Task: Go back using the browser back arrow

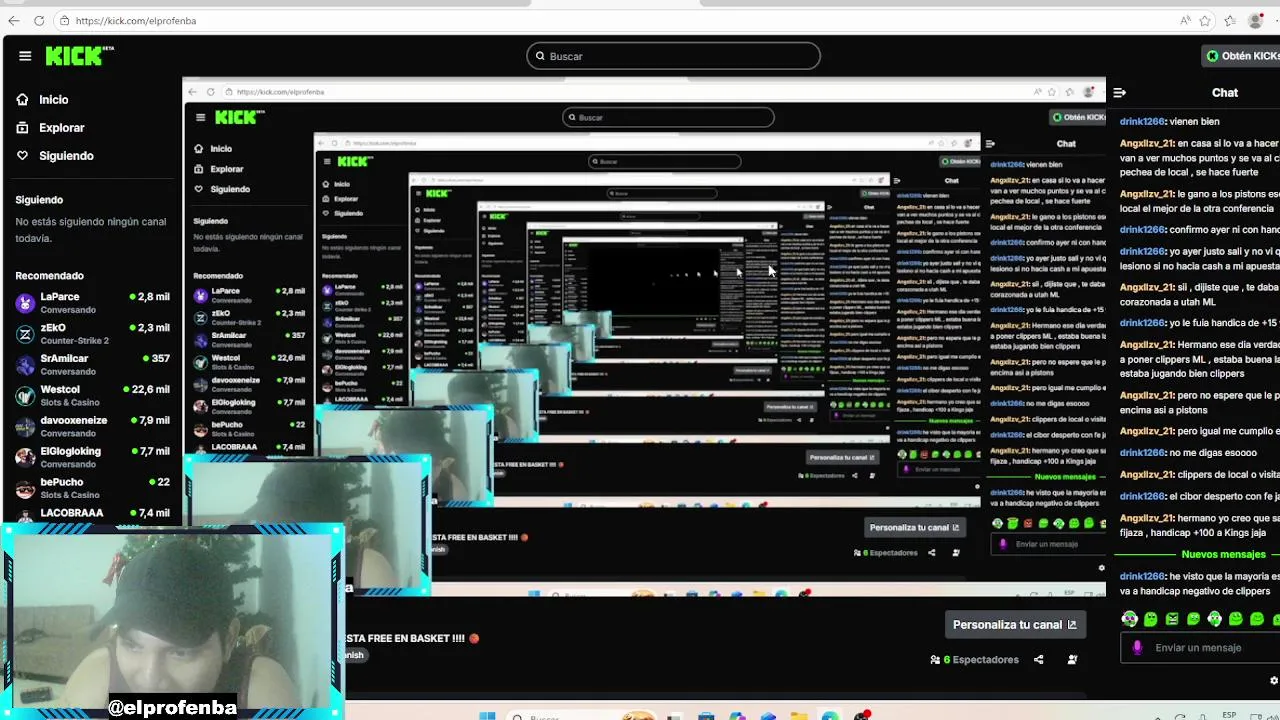Action: (x=13, y=20)
